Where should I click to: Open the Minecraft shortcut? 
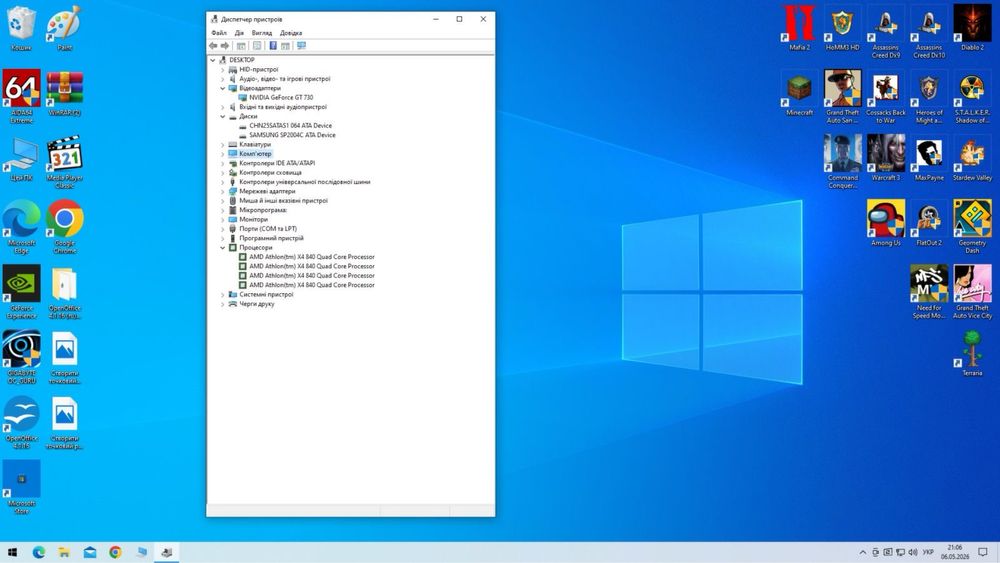point(799,93)
